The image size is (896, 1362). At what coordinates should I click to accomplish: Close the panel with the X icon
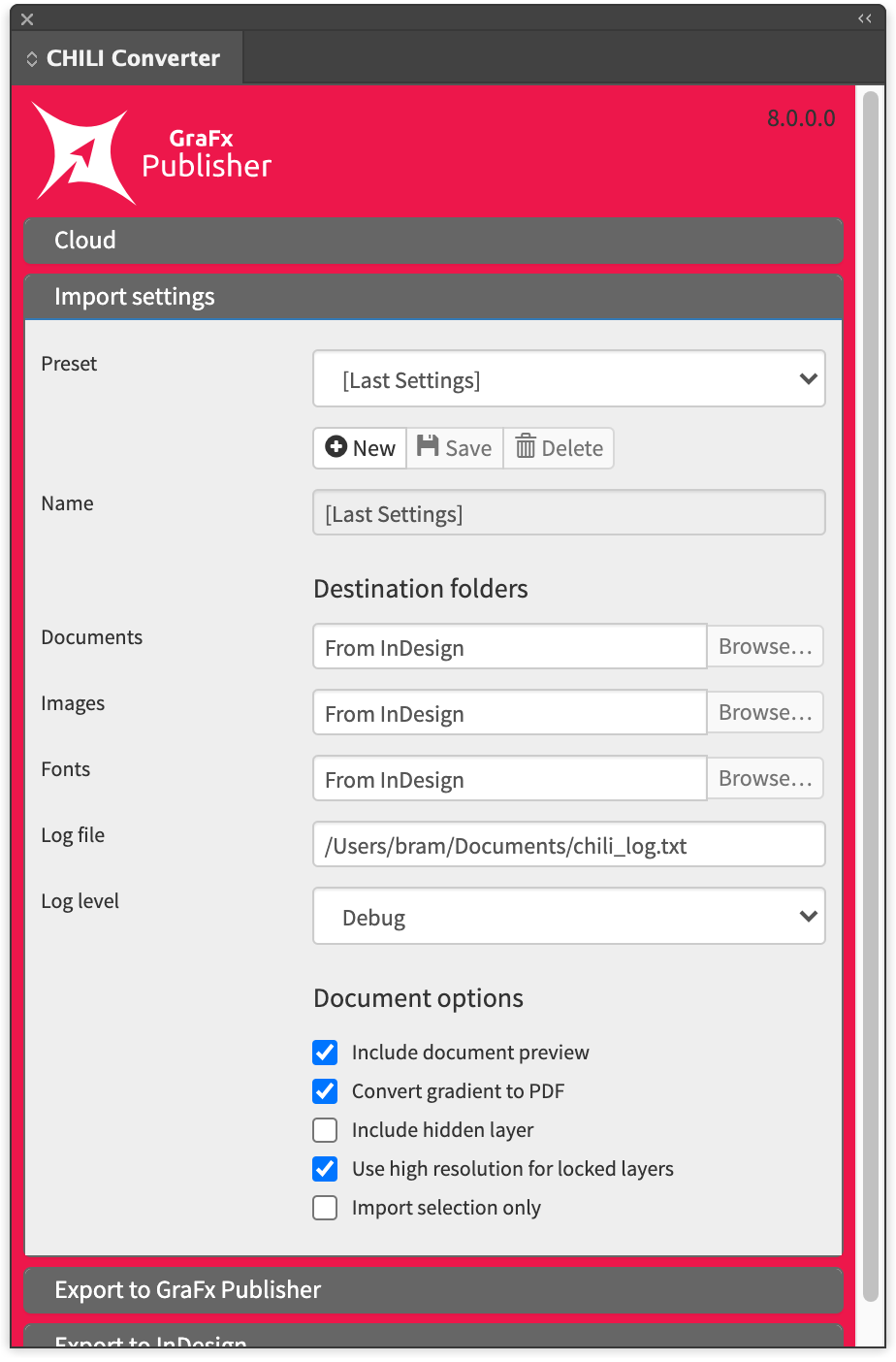[x=27, y=19]
